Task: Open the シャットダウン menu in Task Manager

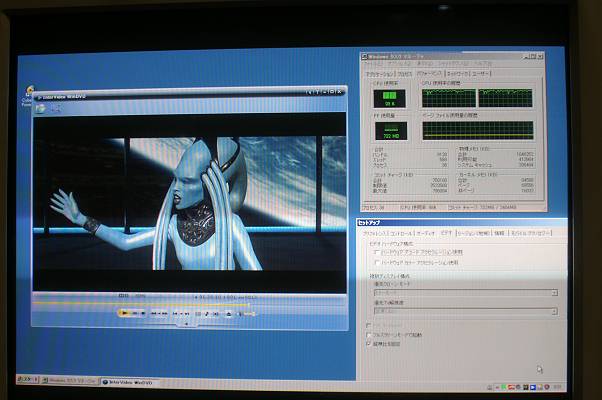Action: pyautogui.click(x=454, y=64)
